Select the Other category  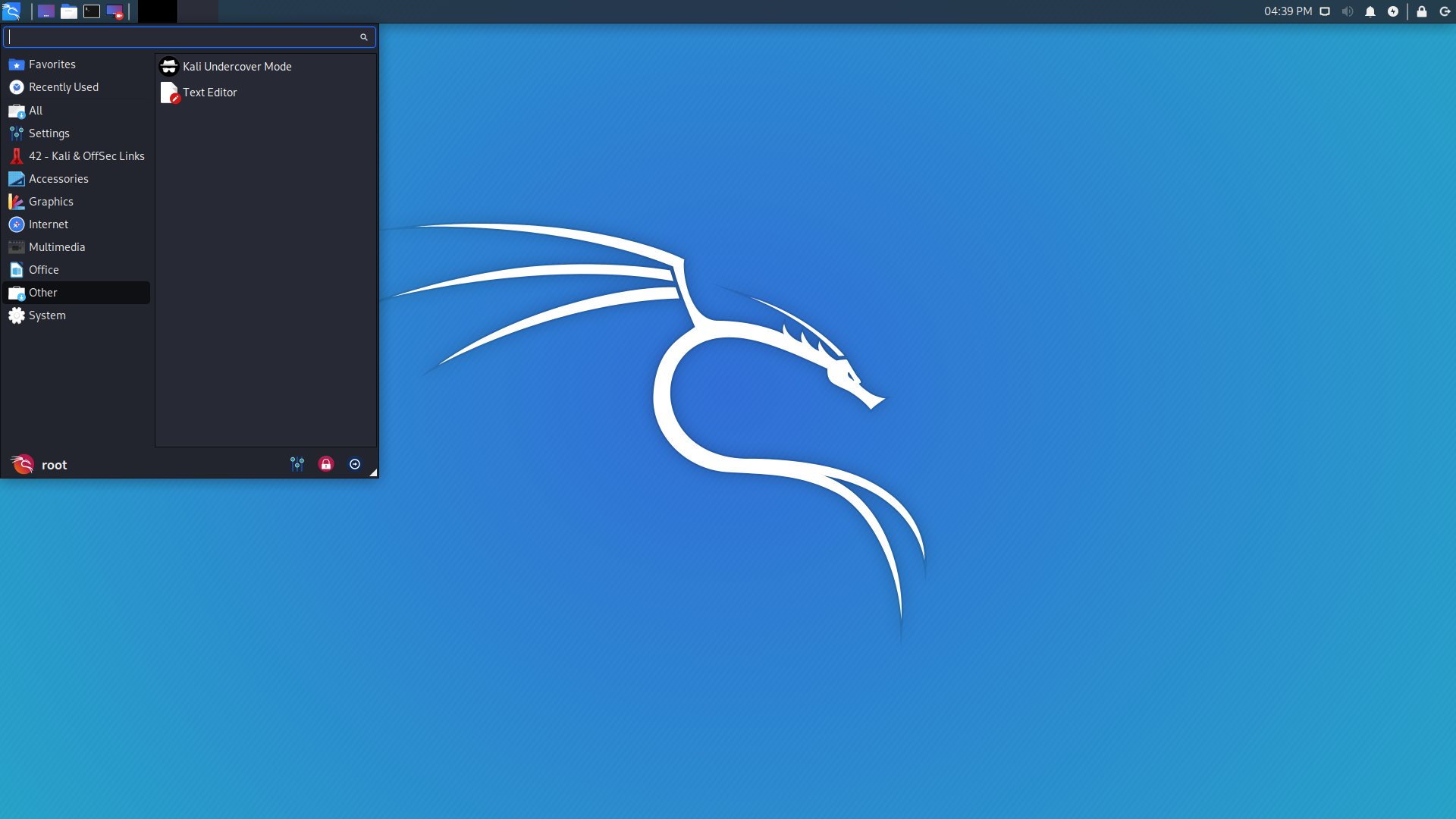coord(77,293)
